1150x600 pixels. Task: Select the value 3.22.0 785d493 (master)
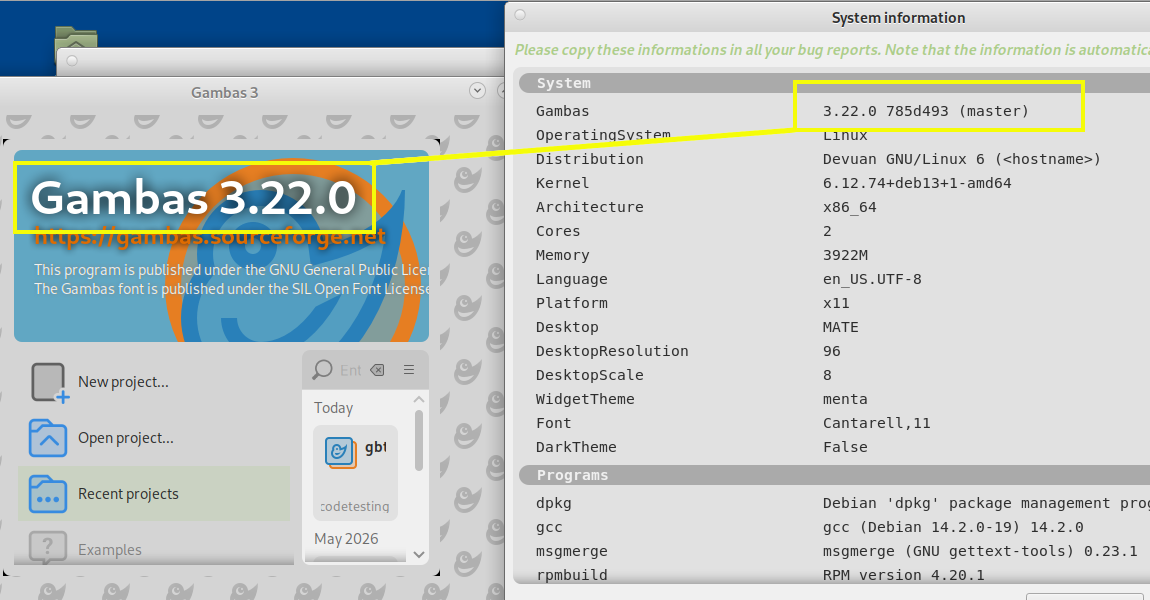click(926, 111)
